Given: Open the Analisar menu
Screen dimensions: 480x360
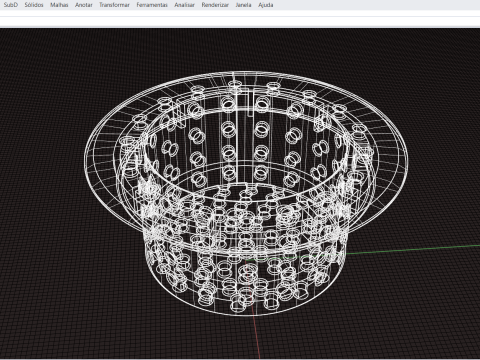Looking at the screenshot, I should coord(184,5).
